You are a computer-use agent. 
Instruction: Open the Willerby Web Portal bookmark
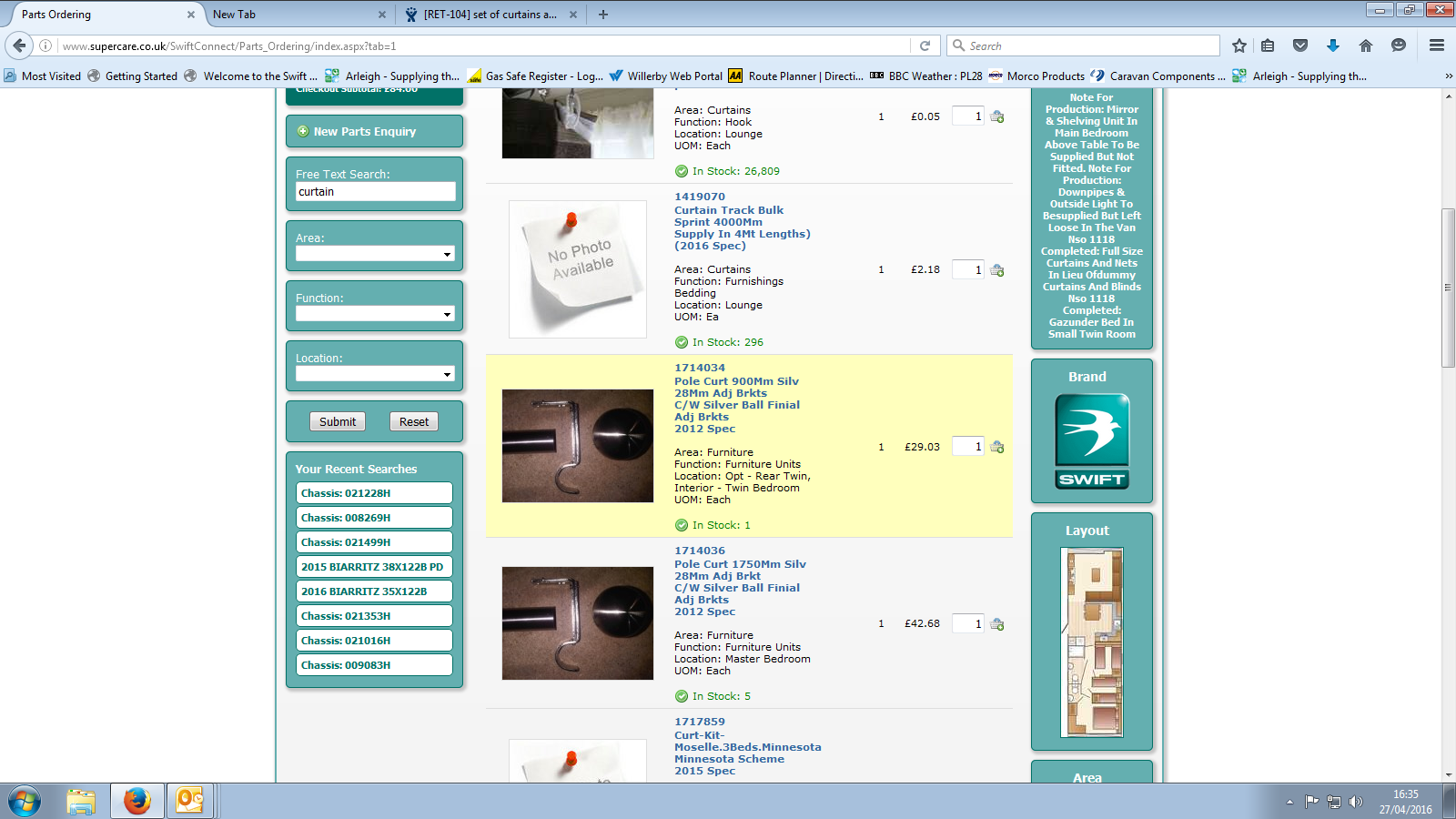[666, 76]
